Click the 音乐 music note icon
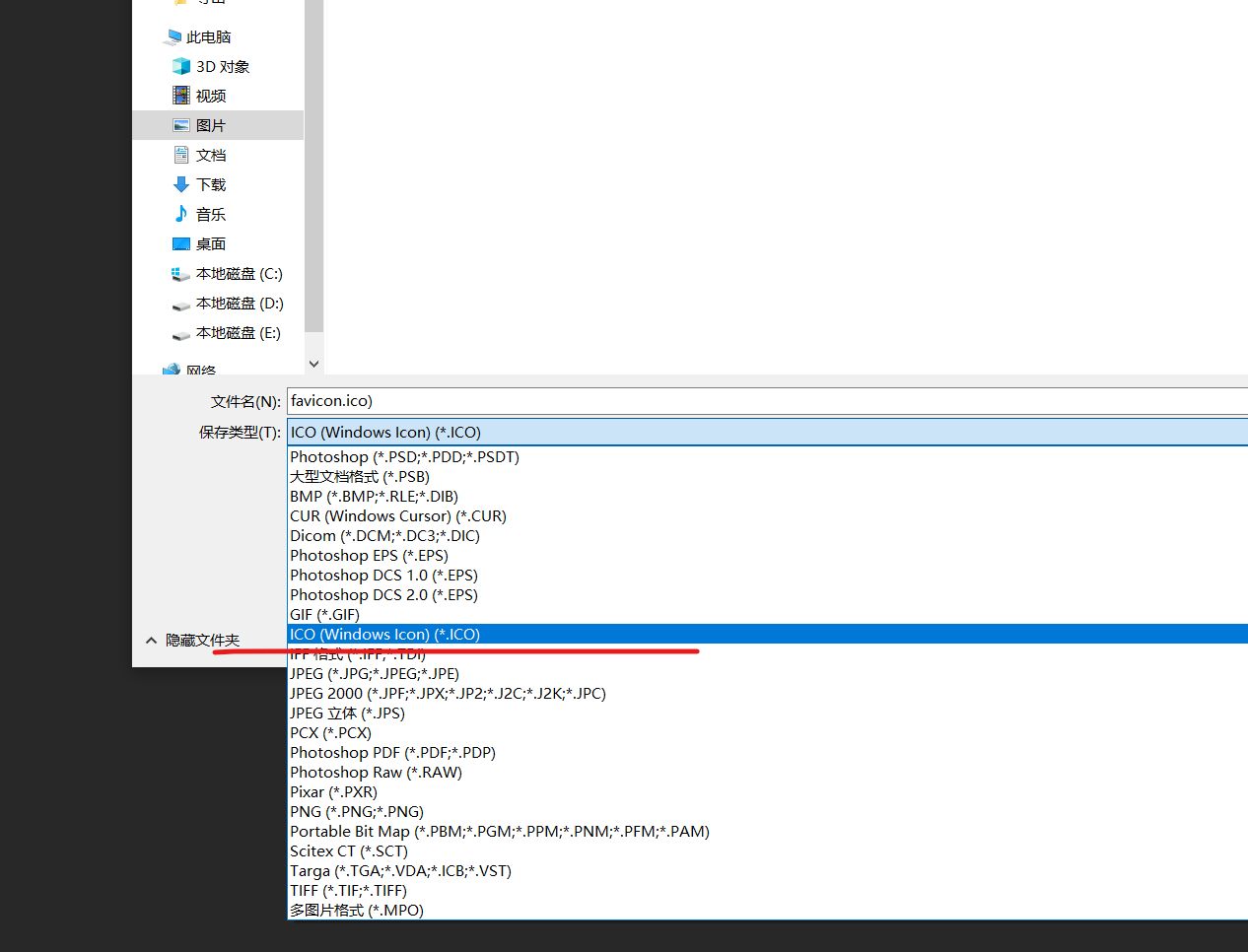This screenshot has width=1248, height=952. coord(181,214)
